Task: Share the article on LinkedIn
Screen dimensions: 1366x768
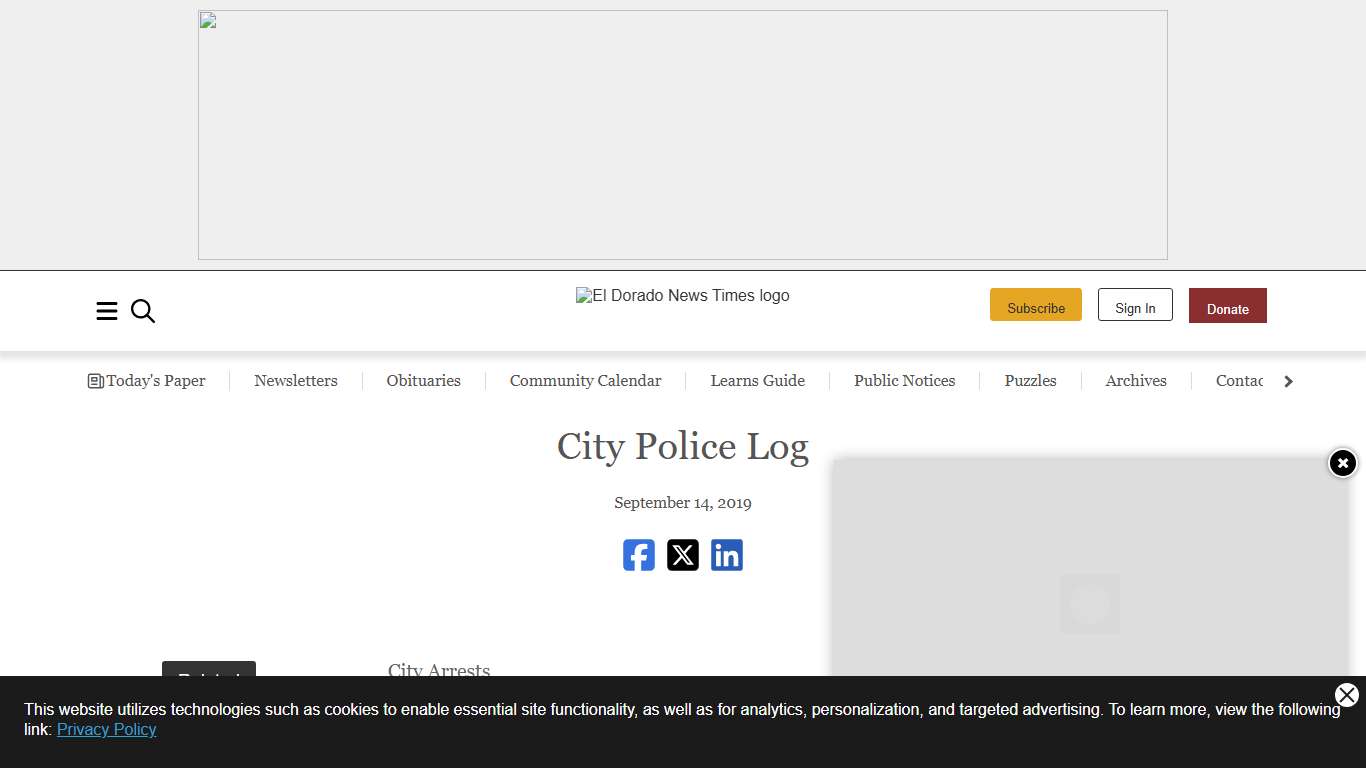Action: point(727,555)
